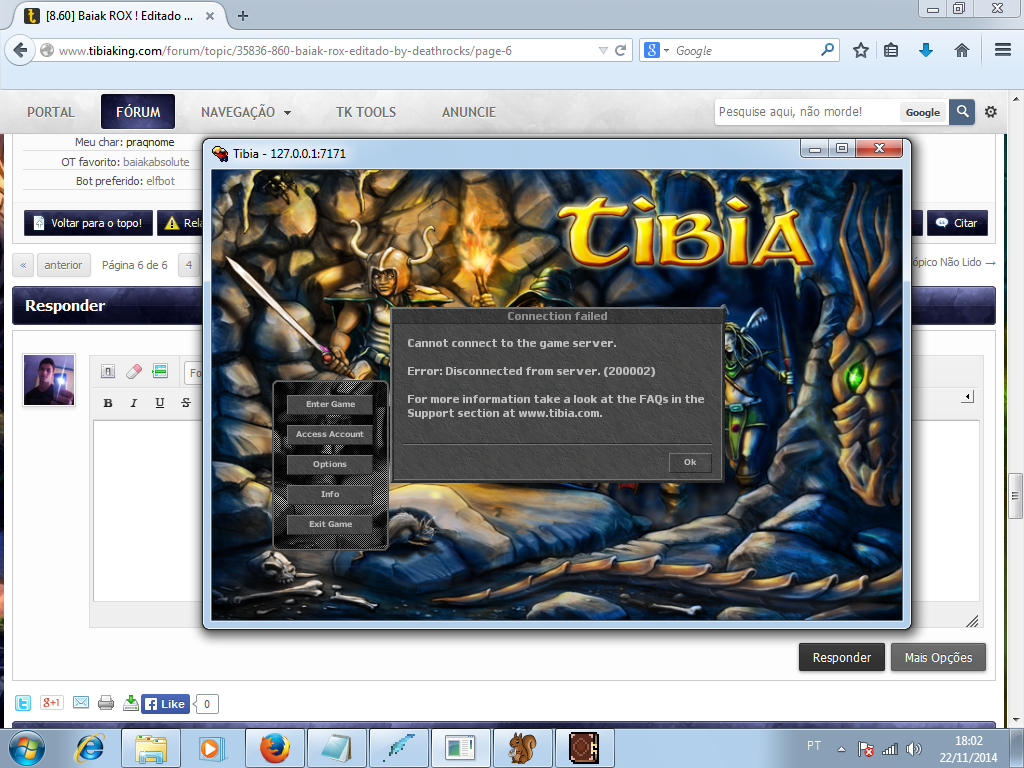Open PORTAL navigation item
Image resolution: width=1024 pixels, height=768 pixels.
51,112
